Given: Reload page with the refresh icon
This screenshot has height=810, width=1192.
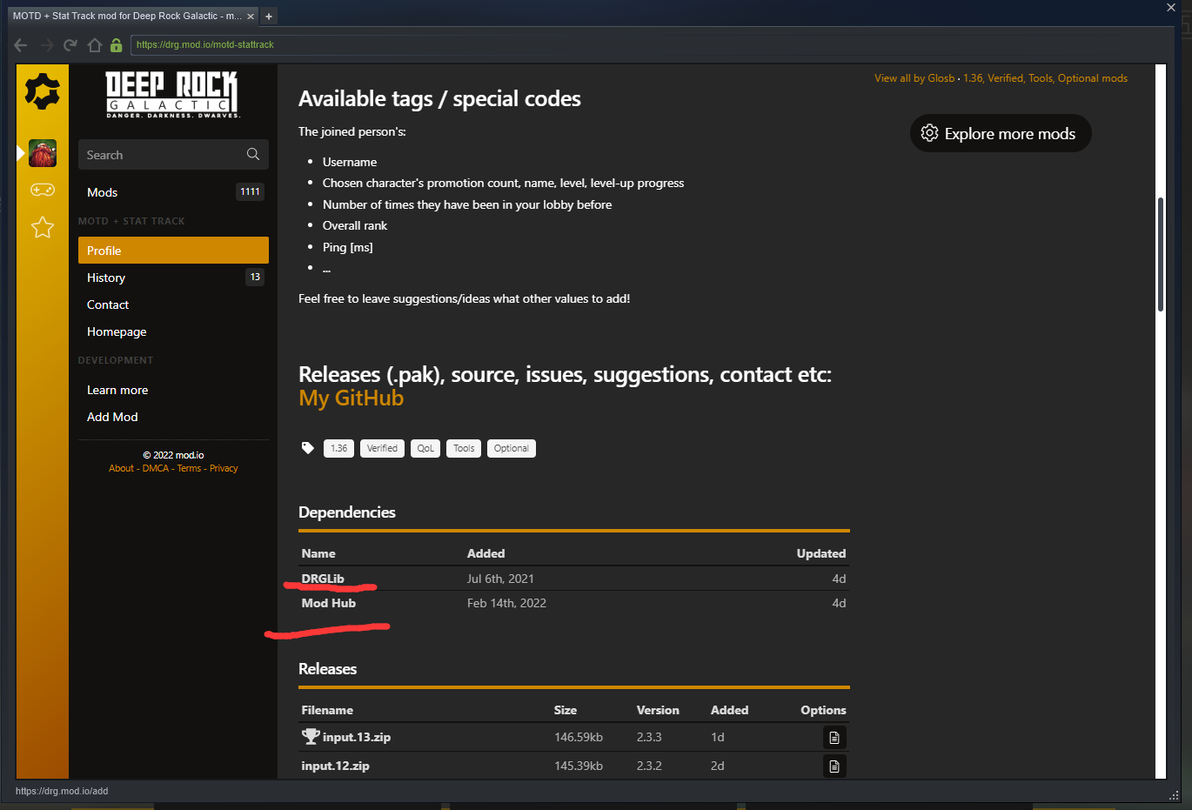Looking at the screenshot, I should 70,45.
